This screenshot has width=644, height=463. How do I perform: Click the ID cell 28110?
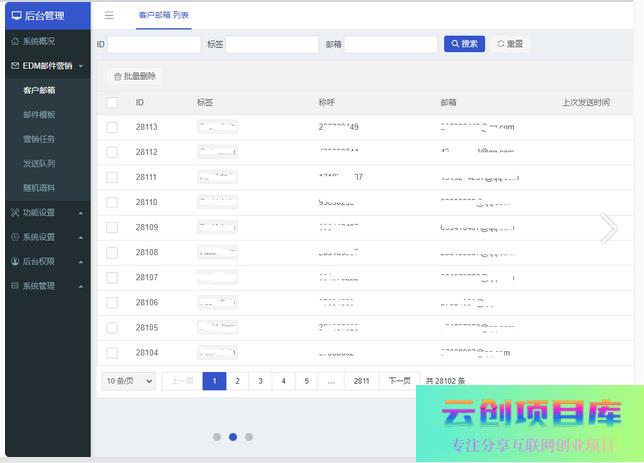pyautogui.click(x=147, y=202)
